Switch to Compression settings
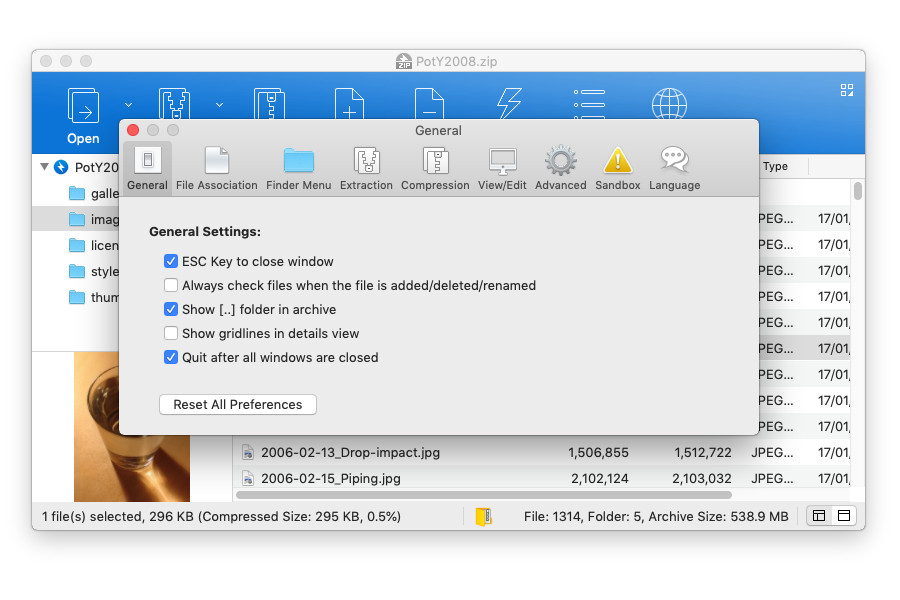900x600 pixels. pos(435,168)
